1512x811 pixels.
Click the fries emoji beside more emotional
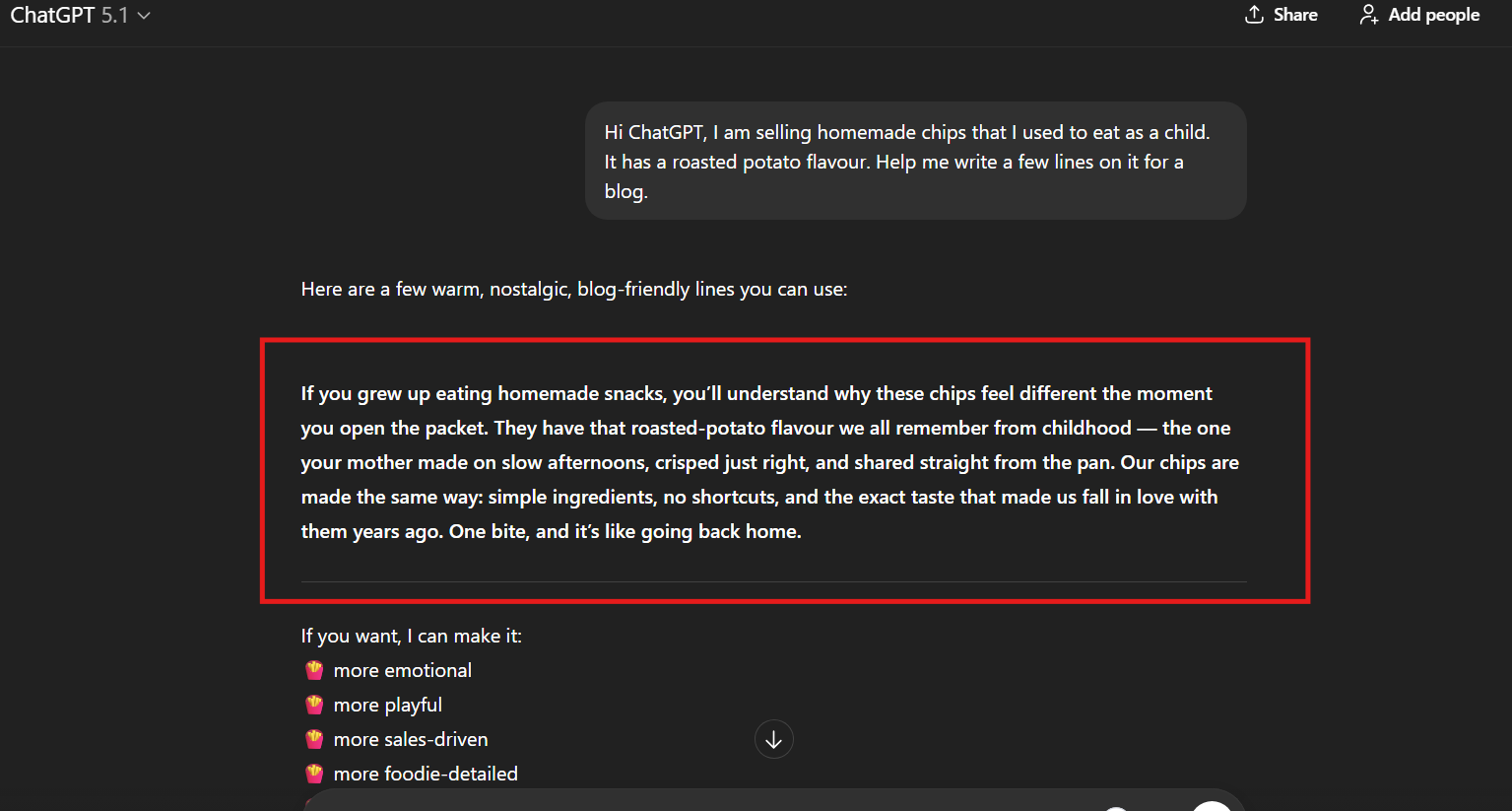[x=314, y=671]
